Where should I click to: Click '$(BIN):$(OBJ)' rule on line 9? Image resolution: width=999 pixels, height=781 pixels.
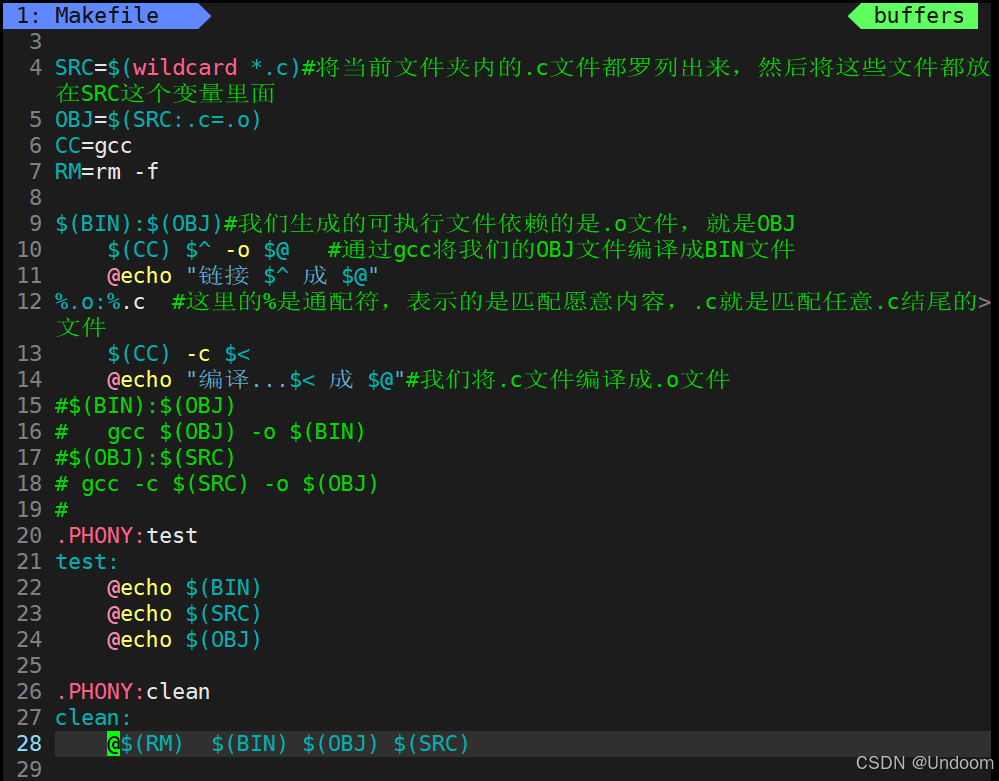pos(138,224)
